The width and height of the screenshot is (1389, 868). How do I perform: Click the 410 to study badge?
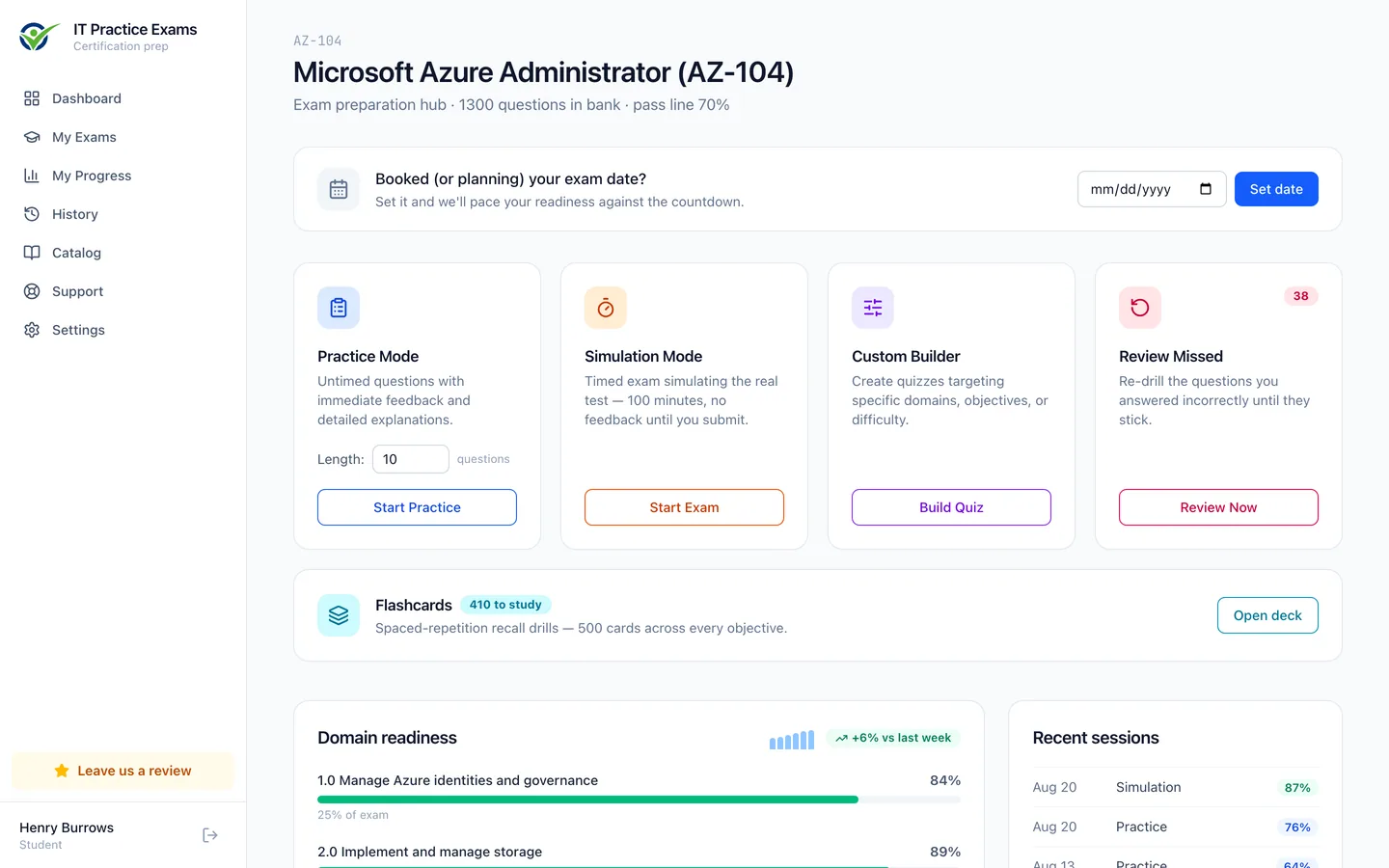point(505,605)
